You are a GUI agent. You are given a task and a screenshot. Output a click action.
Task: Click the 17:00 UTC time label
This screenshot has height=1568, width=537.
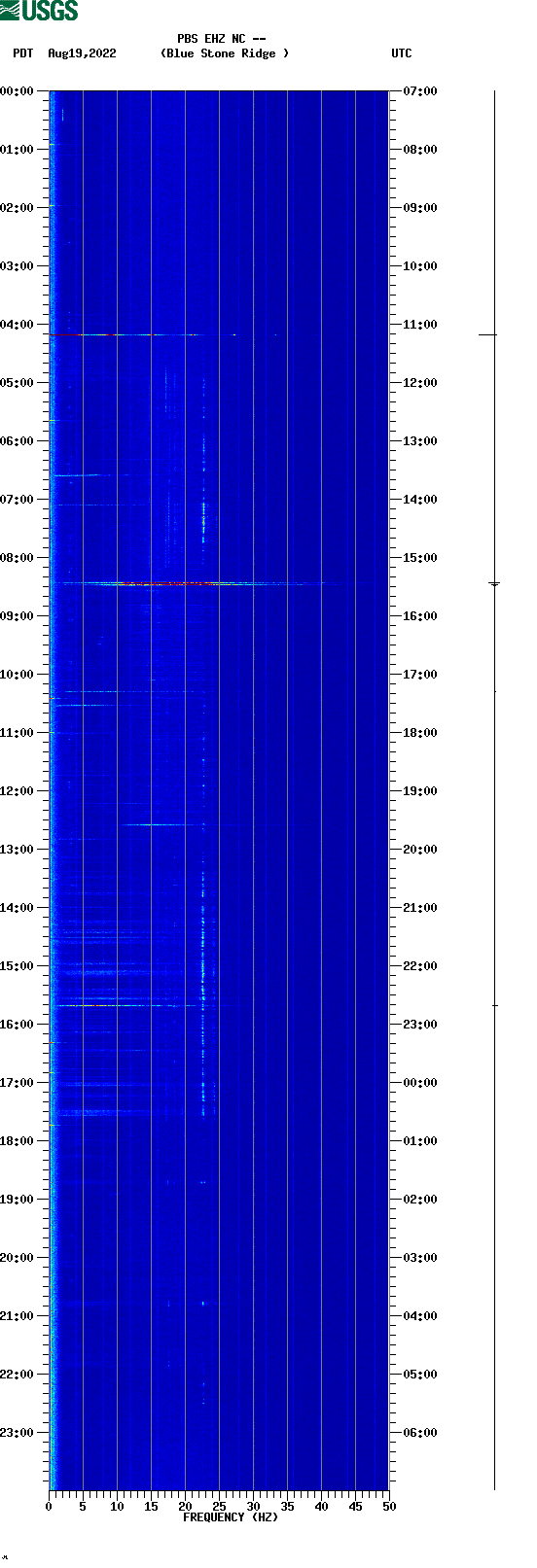coord(420,675)
